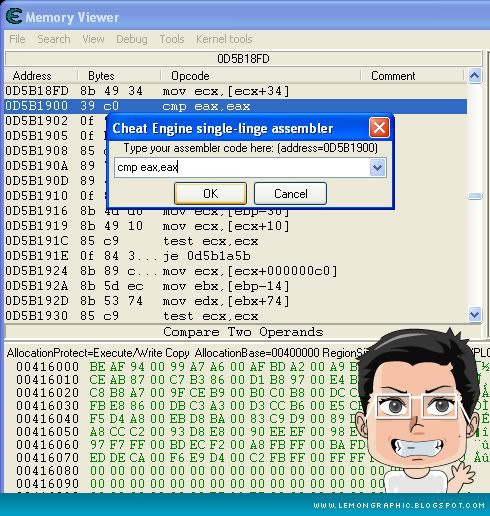Select highlighted row 0D5B1900 cmp eax,eax
Viewport: 490px width, 516px height.
click(236, 106)
